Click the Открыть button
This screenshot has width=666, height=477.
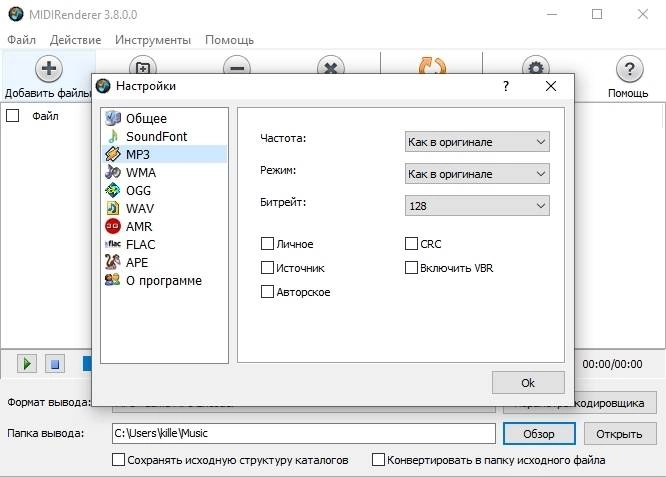619,434
